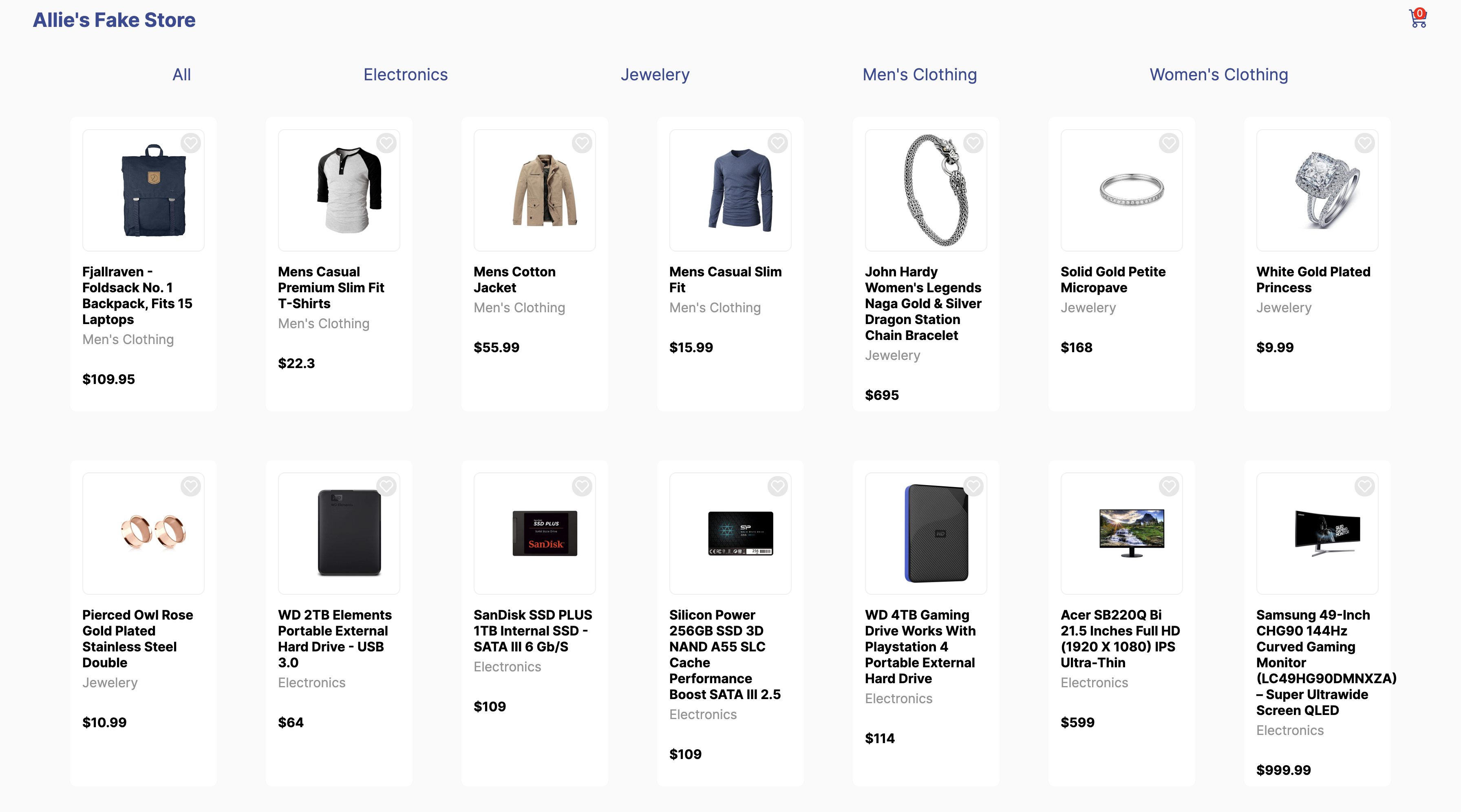The height and width of the screenshot is (812, 1461).
Task: Toggle wishlist heart for White Gold Princess ring
Action: pyautogui.click(x=1364, y=143)
